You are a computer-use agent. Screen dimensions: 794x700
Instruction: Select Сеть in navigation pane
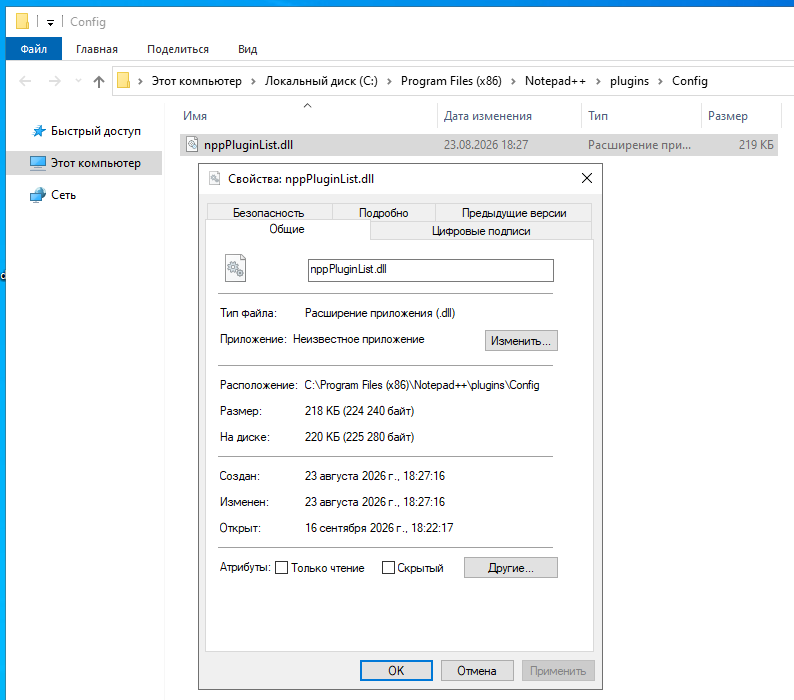63,195
